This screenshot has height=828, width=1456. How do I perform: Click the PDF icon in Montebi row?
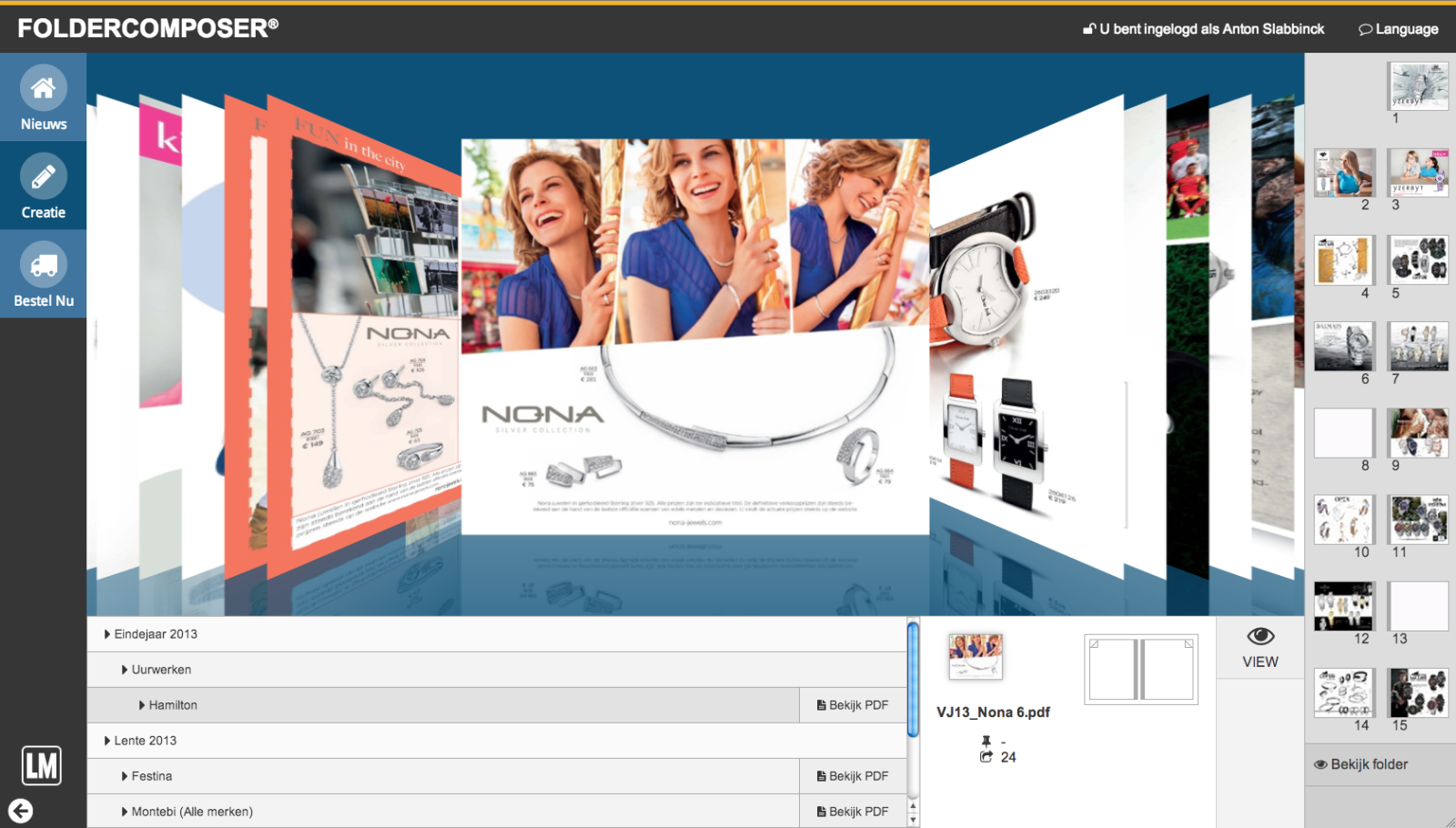[x=821, y=812]
